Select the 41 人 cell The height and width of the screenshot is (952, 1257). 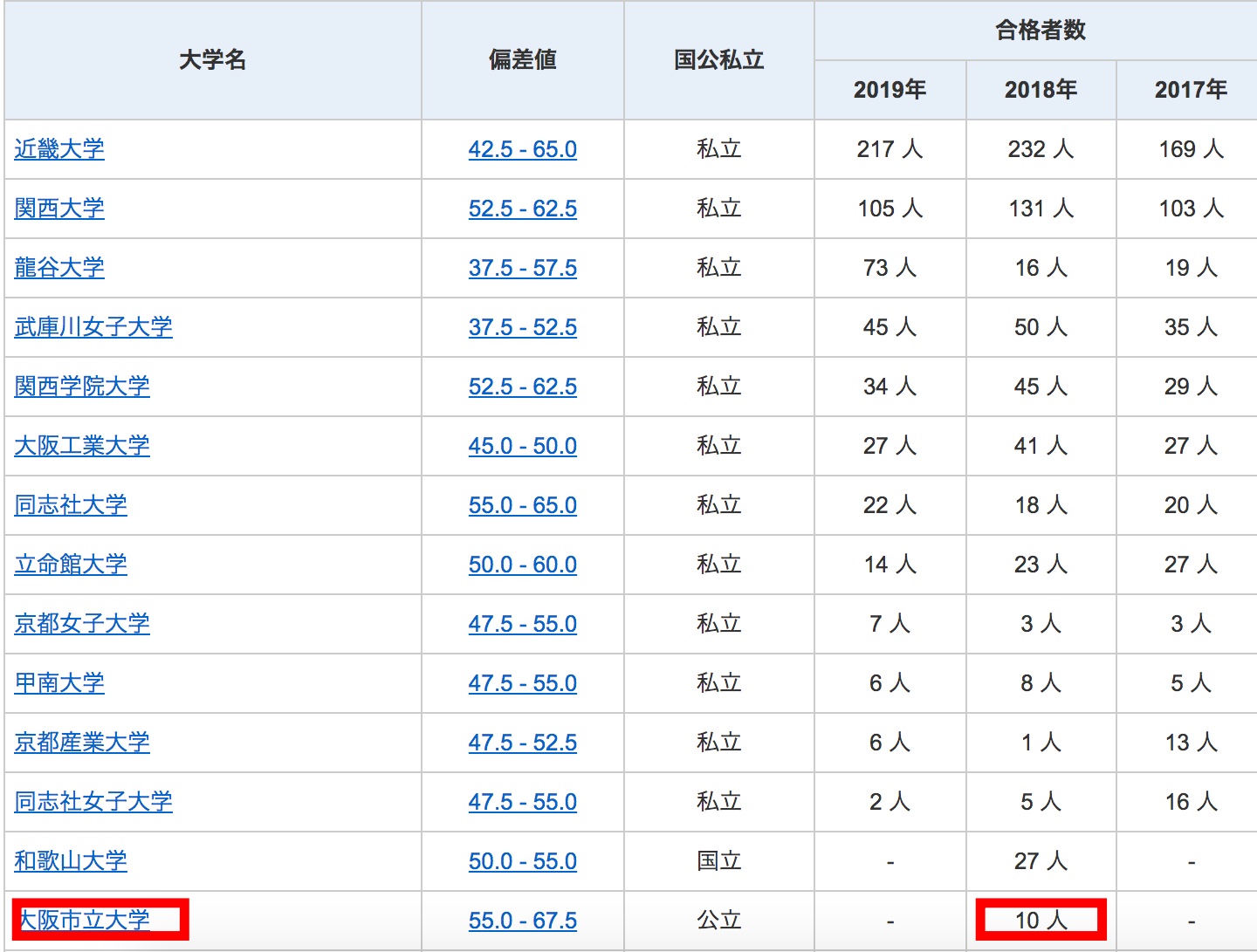pyautogui.click(x=1041, y=446)
